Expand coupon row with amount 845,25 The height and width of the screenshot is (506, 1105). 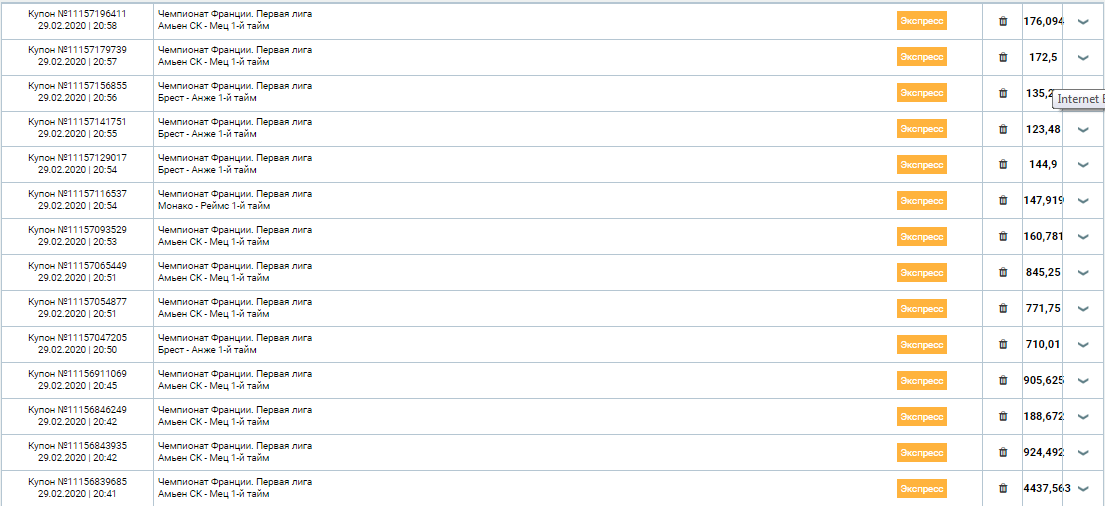(1083, 273)
